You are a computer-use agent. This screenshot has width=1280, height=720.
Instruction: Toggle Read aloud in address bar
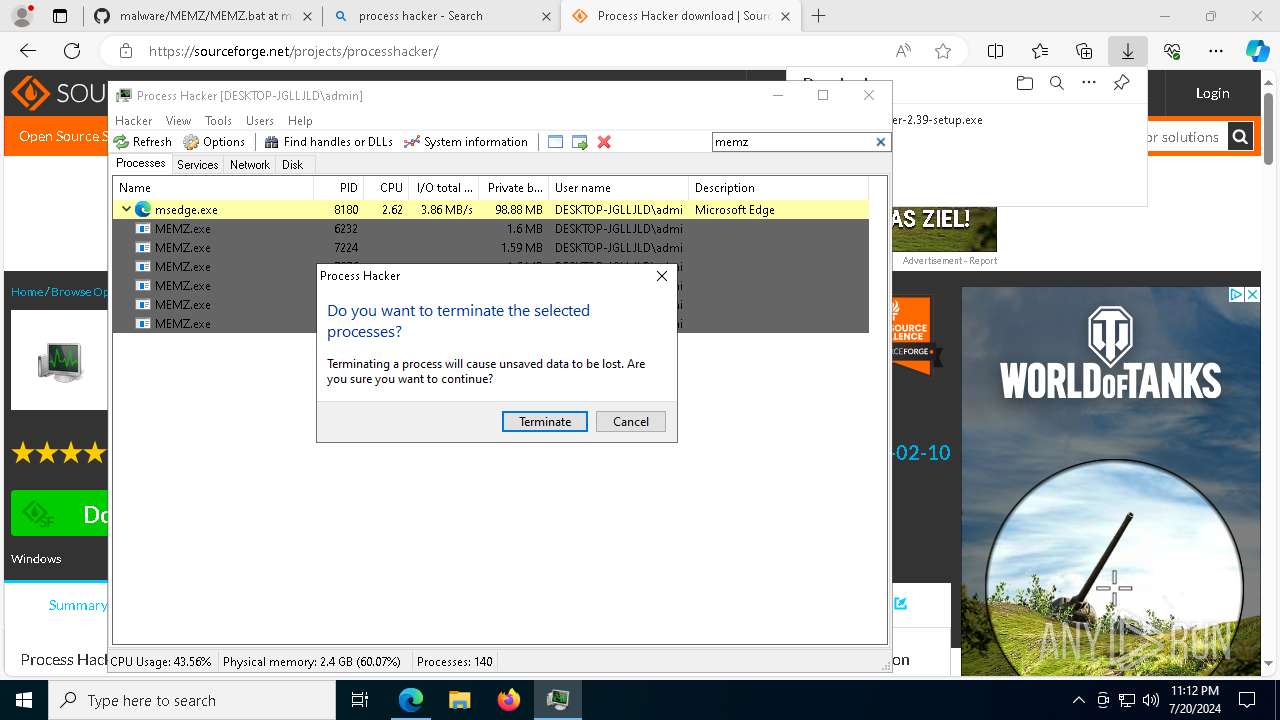pyautogui.click(x=903, y=51)
